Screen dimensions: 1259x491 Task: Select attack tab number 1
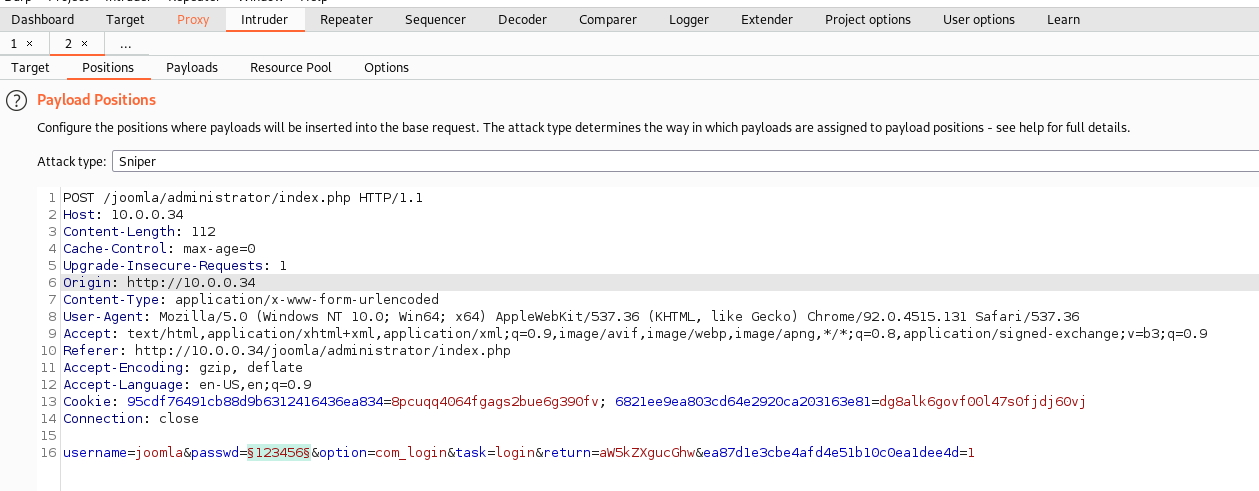[15, 44]
